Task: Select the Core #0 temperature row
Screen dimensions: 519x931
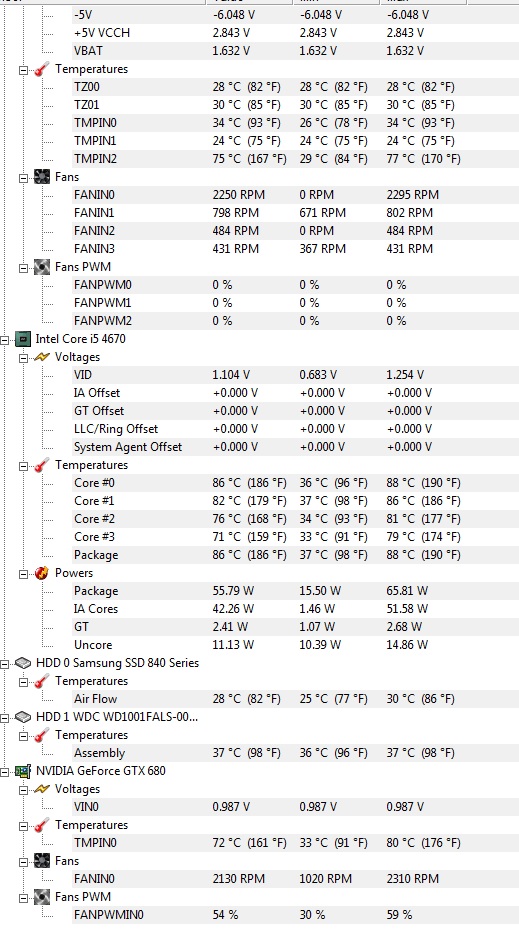Action: pos(295,483)
